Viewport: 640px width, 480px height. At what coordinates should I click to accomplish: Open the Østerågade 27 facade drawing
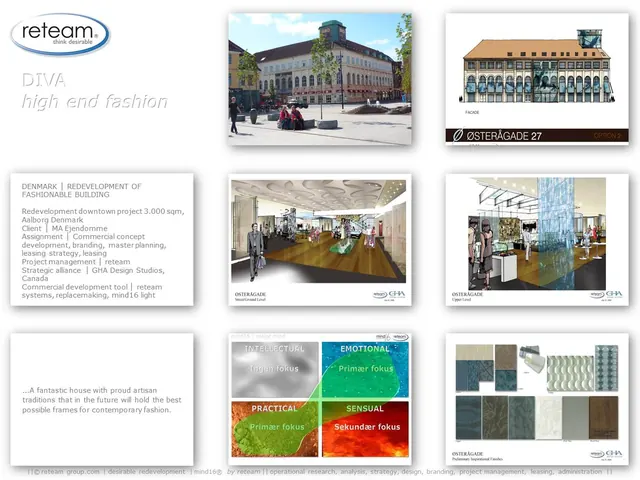point(537,79)
